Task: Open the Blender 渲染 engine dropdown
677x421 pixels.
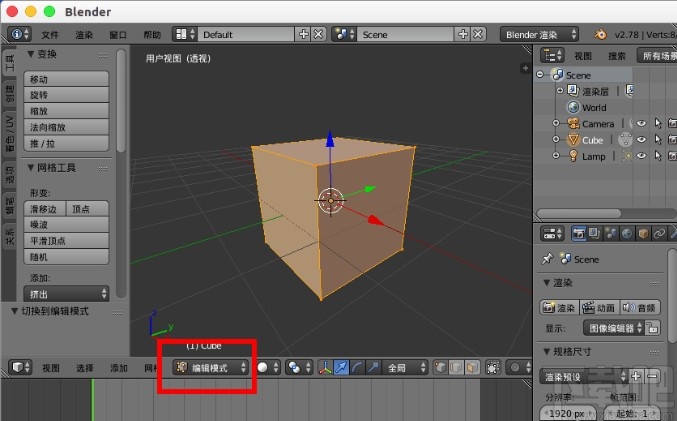Action: pyautogui.click(x=539, y=34)
